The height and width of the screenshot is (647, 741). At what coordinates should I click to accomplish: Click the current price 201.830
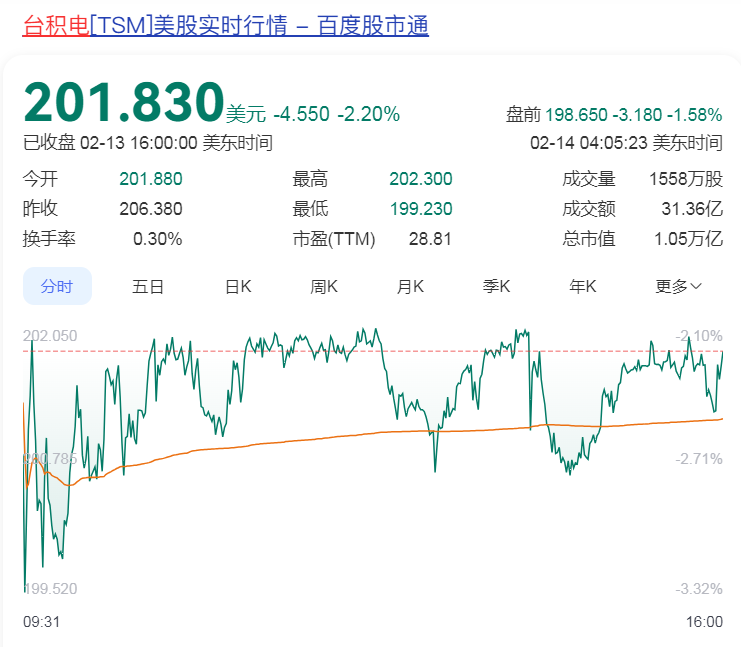click(x=124, y=102)
